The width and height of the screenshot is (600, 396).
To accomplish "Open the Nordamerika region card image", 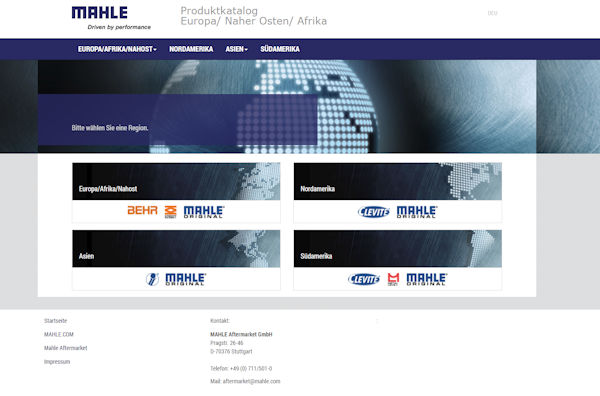I will point(398,181).
